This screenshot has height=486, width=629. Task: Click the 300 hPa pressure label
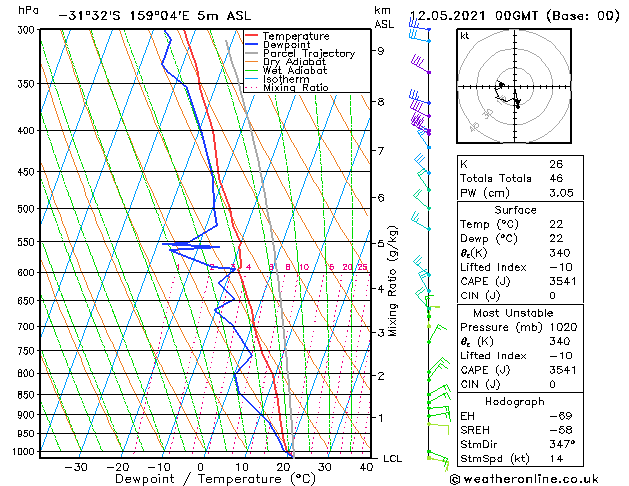[x=28, y=30]
